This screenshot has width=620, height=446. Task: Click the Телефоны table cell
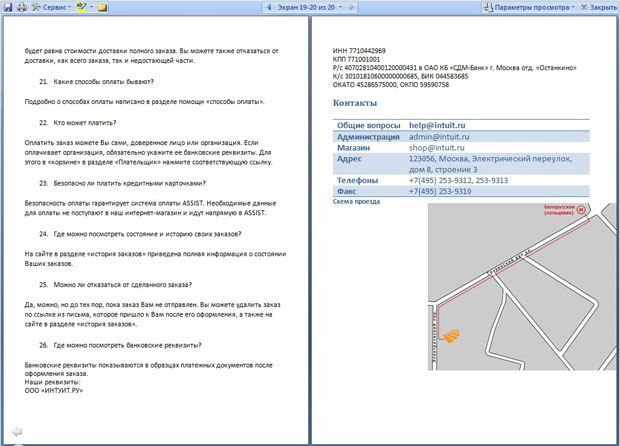coord(357,180)
